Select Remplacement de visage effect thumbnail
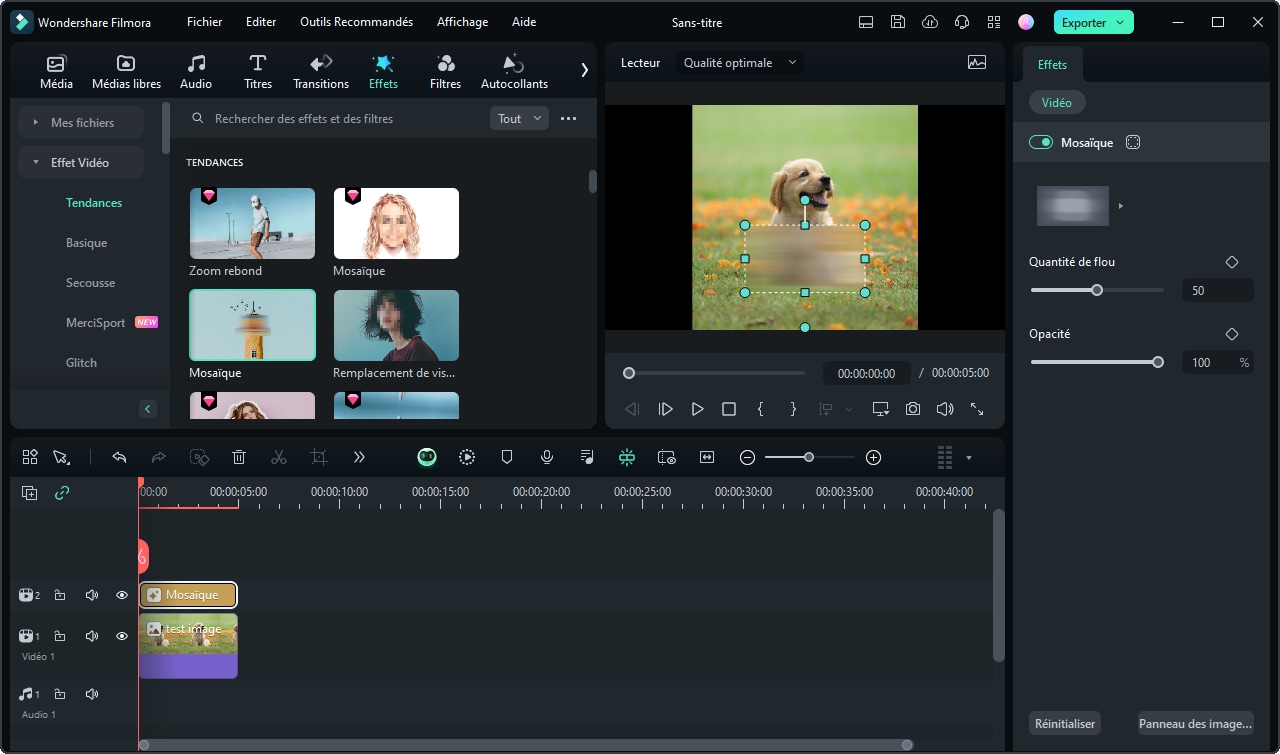The width and height of the screenshot is (1280, 754). tap(396, 326)
